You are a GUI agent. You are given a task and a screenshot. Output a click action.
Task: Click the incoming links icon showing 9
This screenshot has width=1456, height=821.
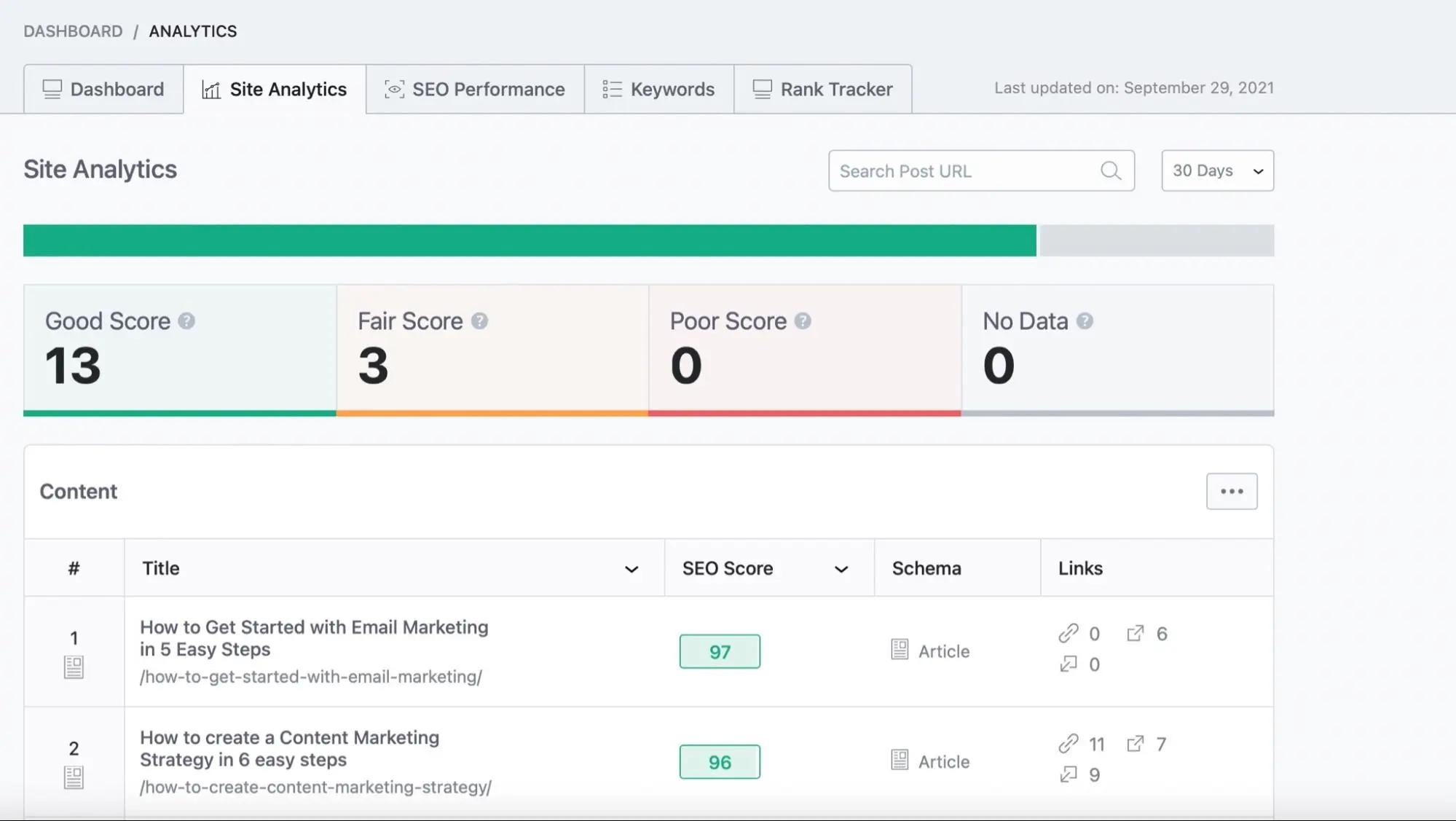pos(1069,774)
